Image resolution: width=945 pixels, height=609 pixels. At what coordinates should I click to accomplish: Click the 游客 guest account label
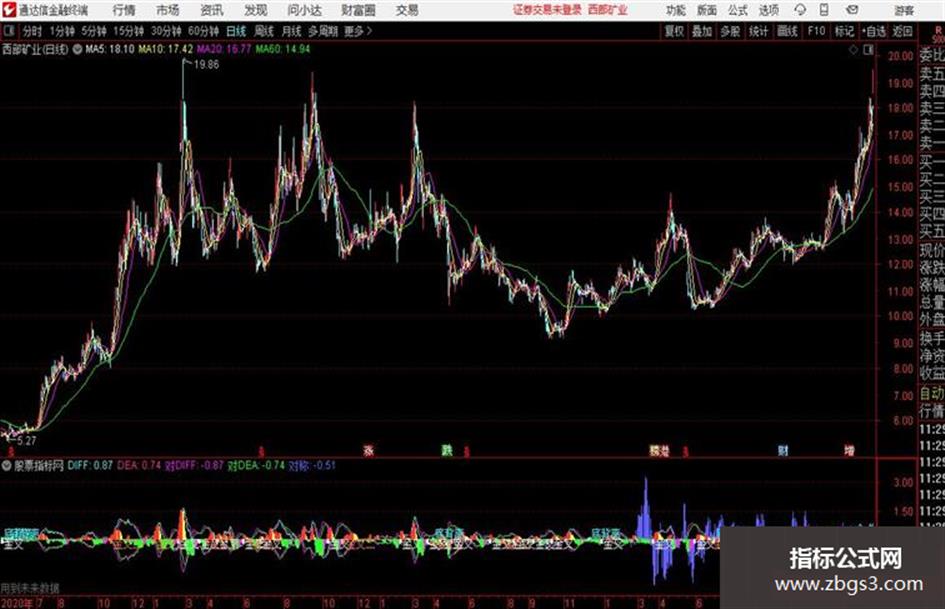tap(904, 10)
